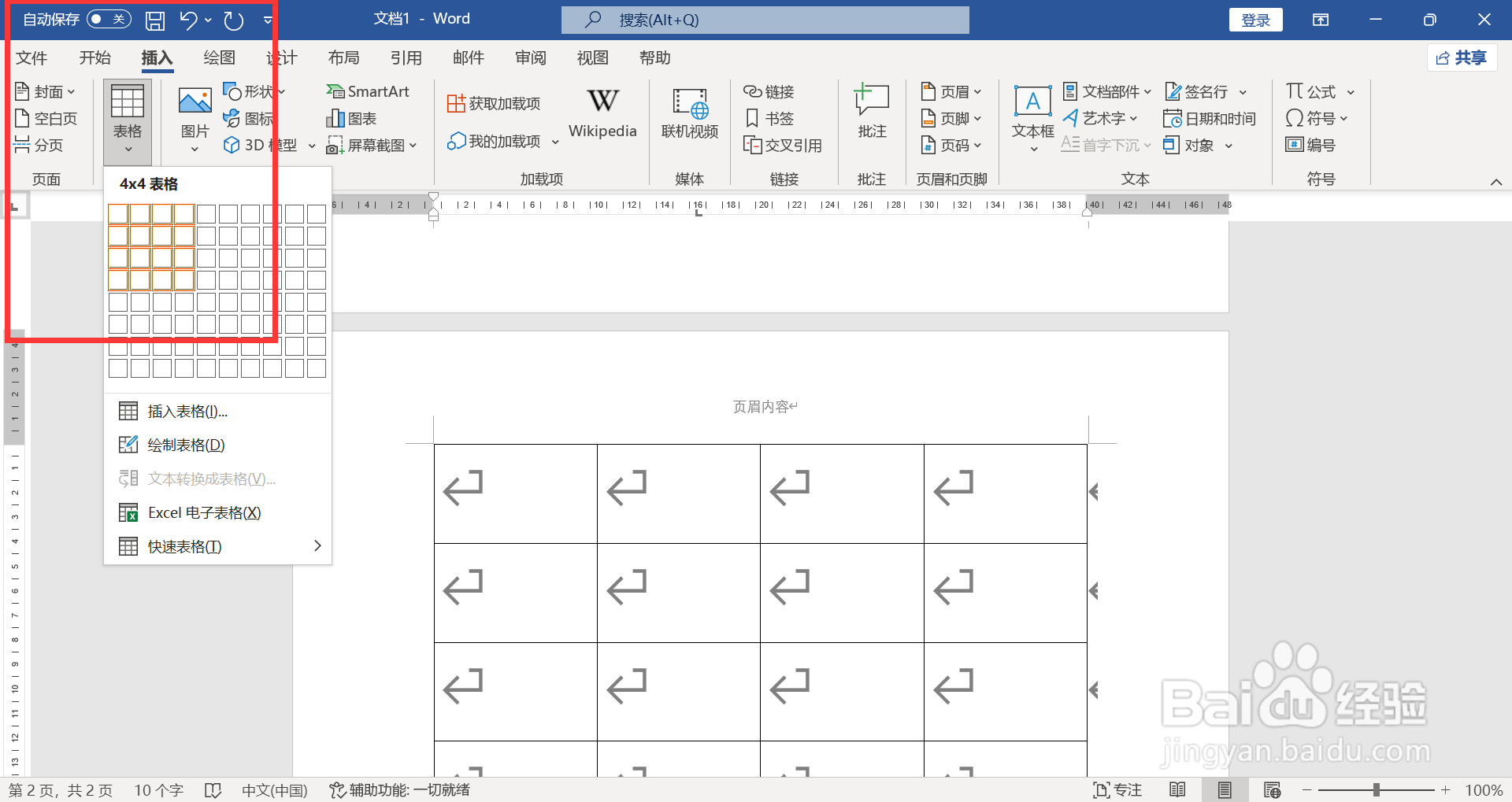Switch to the 帮助 tab
This screenshot has height=802, width=1512.
[x=654, y=57]
